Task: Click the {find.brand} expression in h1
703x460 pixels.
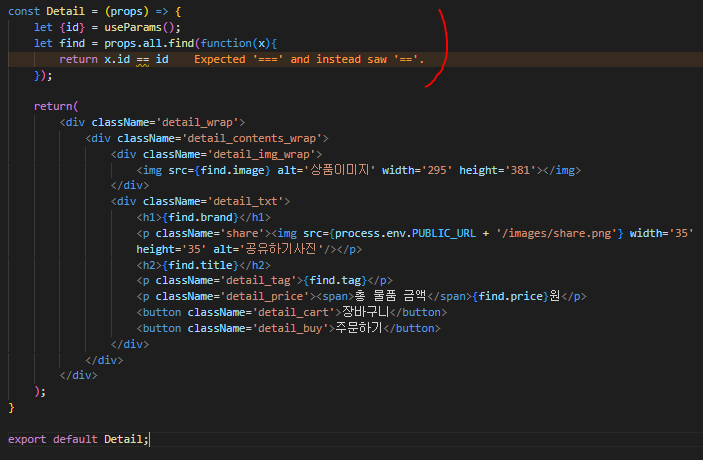Action: point(200,217)
